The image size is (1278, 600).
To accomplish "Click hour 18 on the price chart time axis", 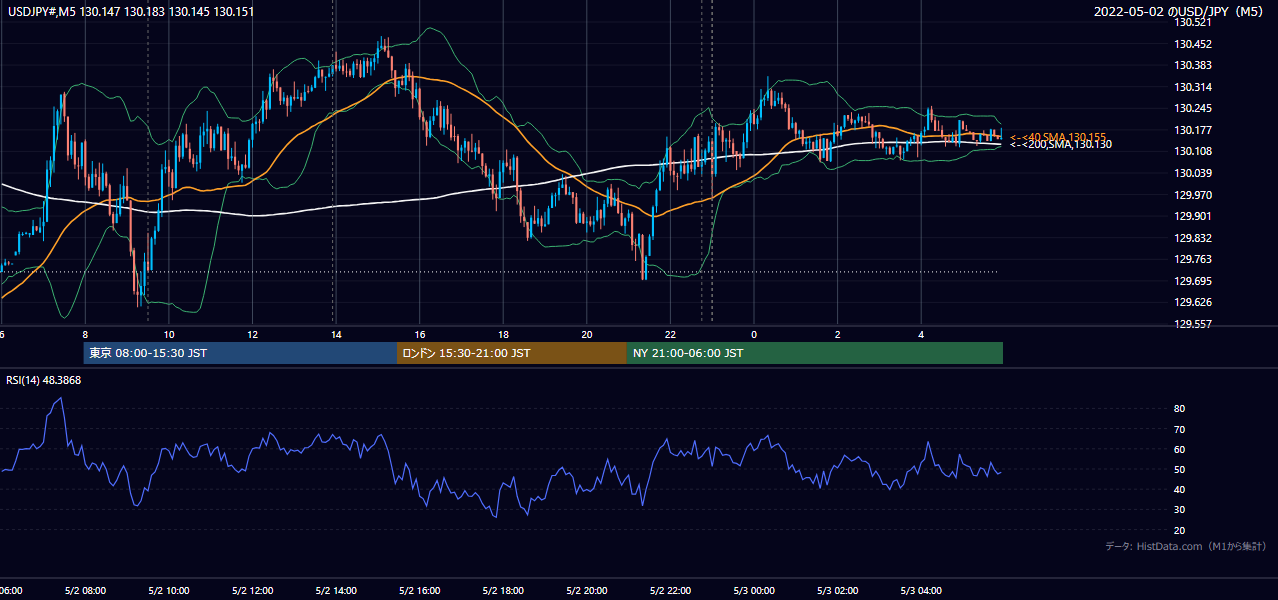I will tap(503, 334).
